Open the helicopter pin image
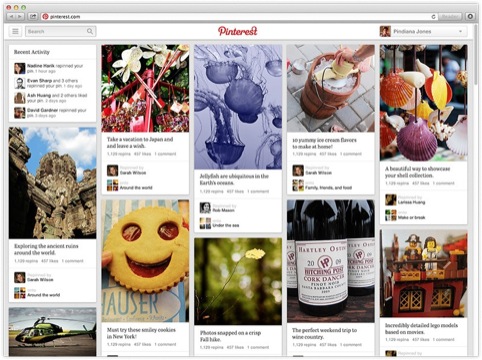This screenshot has height=360, width=482. tap(52, 332)
